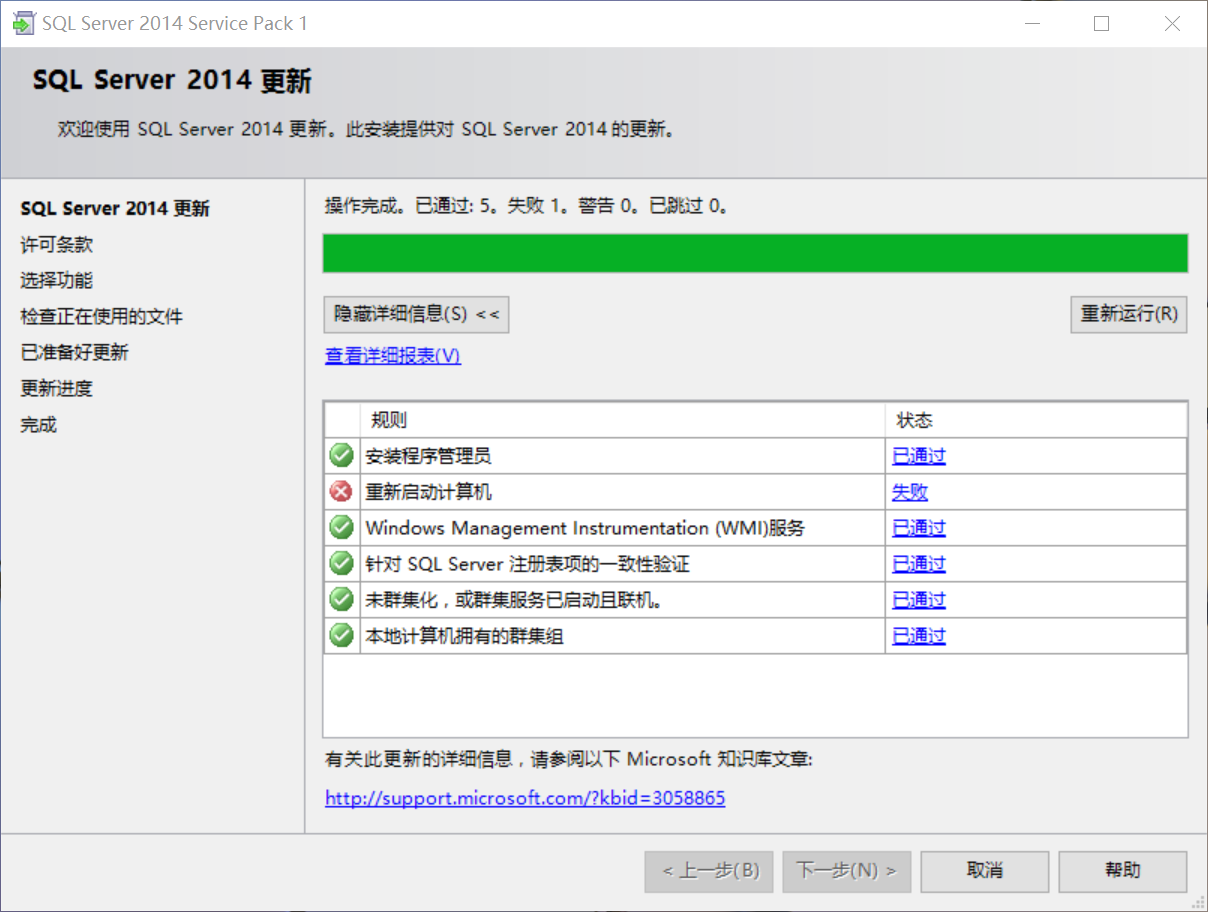This screenshot has width=1208, height=912.
Task: Minimize the SQL Server 2014 Service Pack 1 window
Action: point(1031,23)
